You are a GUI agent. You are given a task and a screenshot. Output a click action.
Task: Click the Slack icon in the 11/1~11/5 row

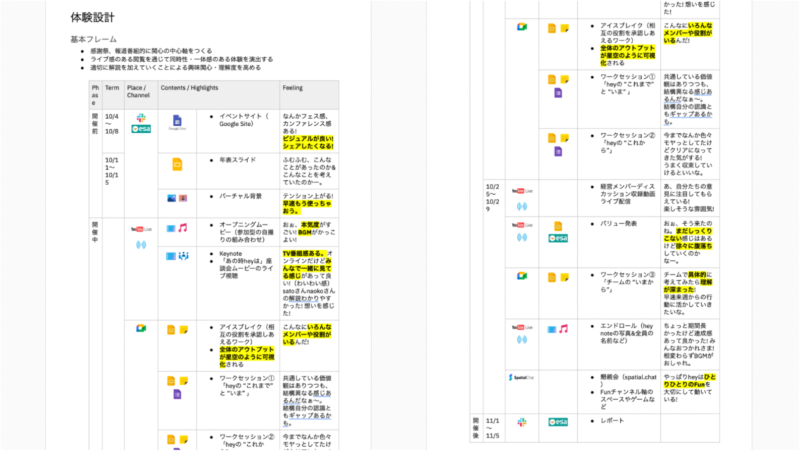pos(522,422)
